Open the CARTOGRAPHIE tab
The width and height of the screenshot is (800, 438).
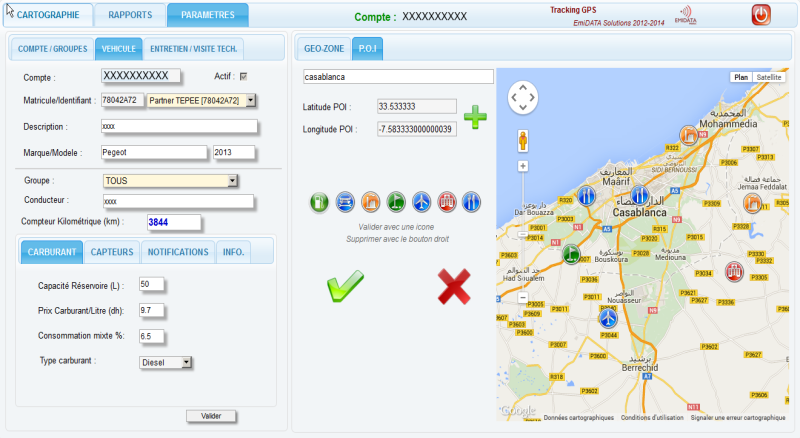click(x=48, y=15)
